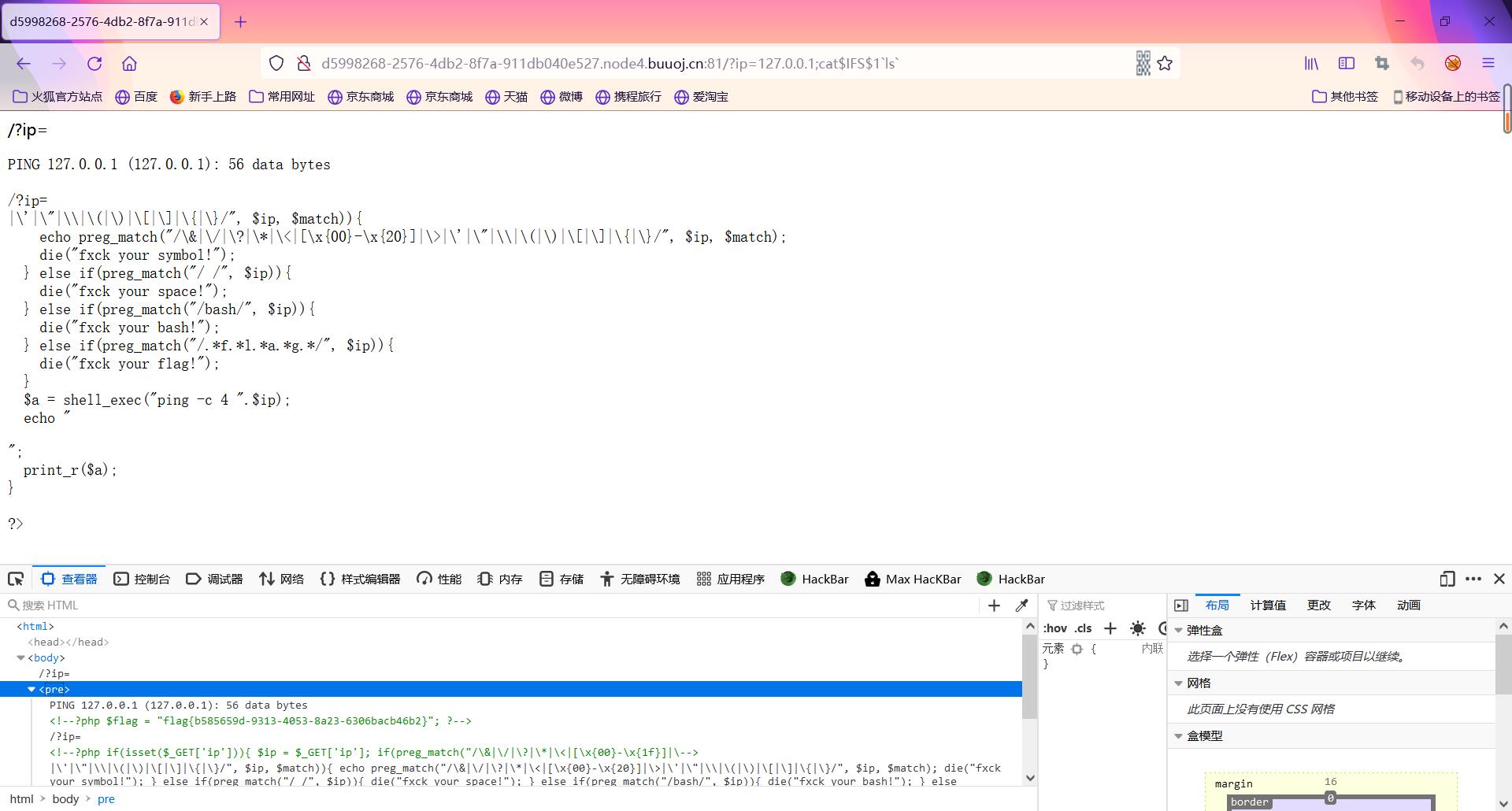Activate the element picker tool
Screen dimensions: 1512x811
(x=16, y=580)
